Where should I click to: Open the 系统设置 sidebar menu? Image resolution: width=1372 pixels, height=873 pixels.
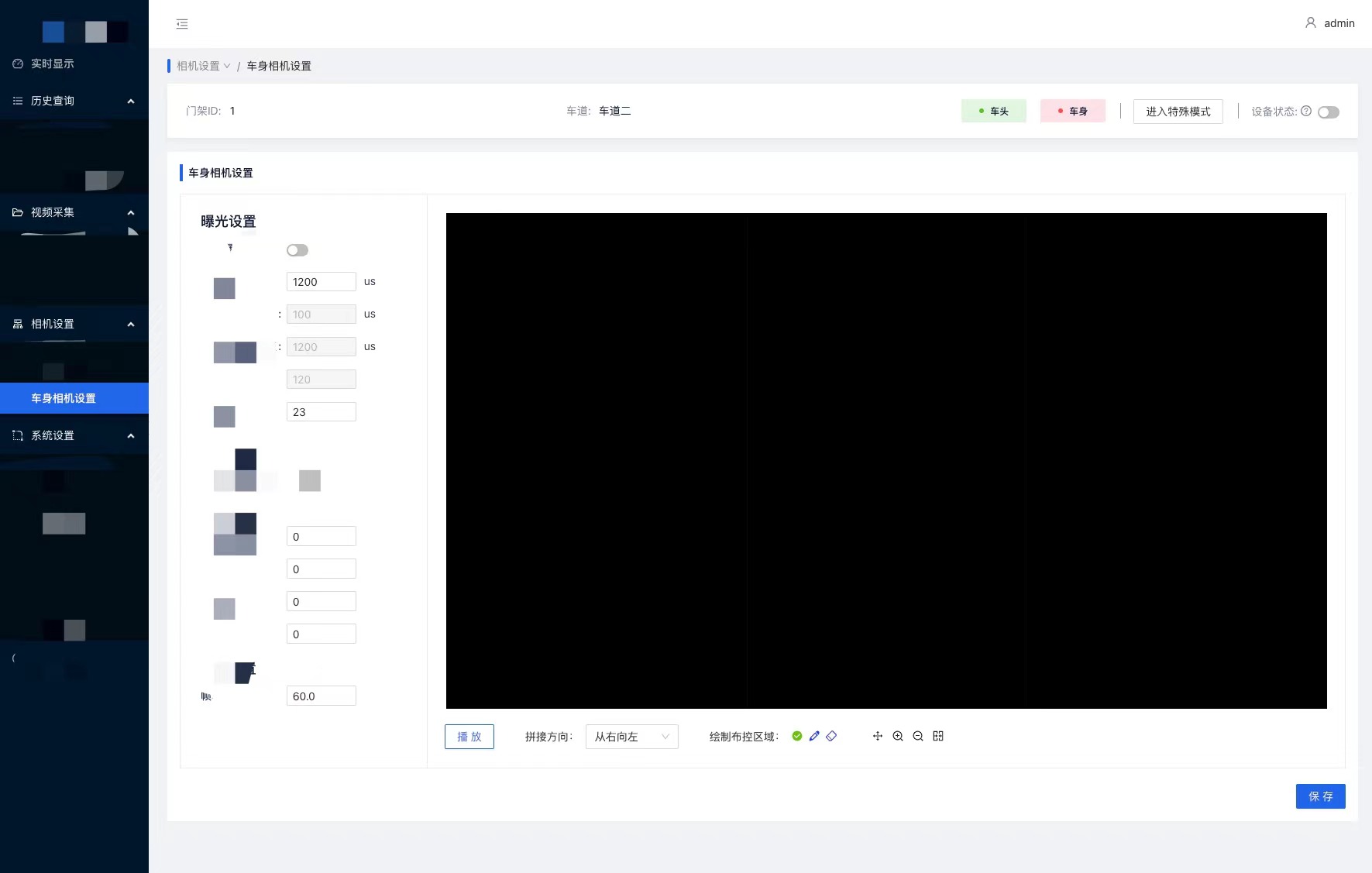pos(74,435)
